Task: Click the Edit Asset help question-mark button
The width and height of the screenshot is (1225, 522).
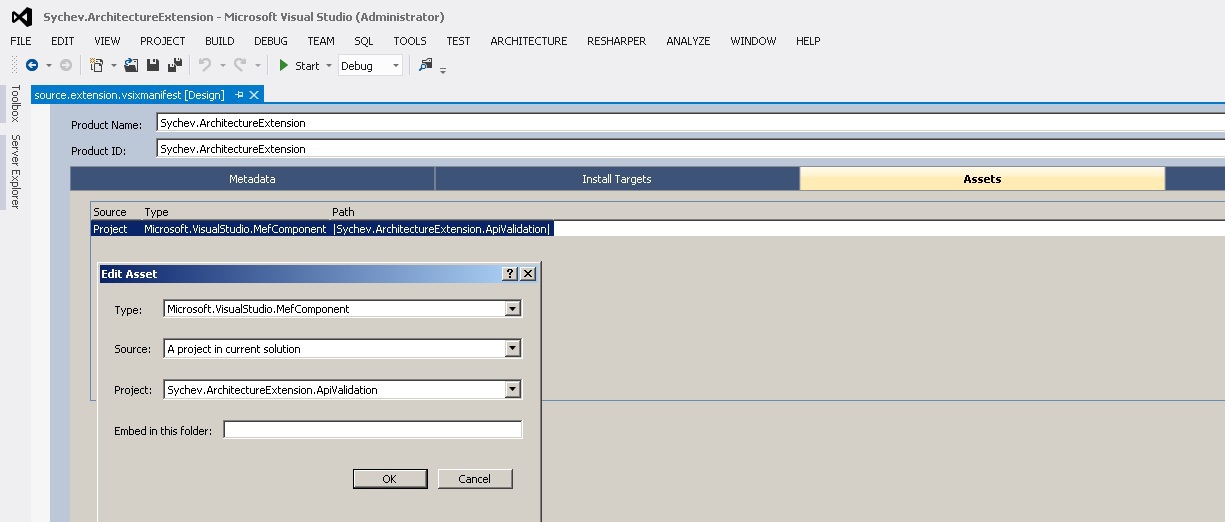Action: coord(510,273)
